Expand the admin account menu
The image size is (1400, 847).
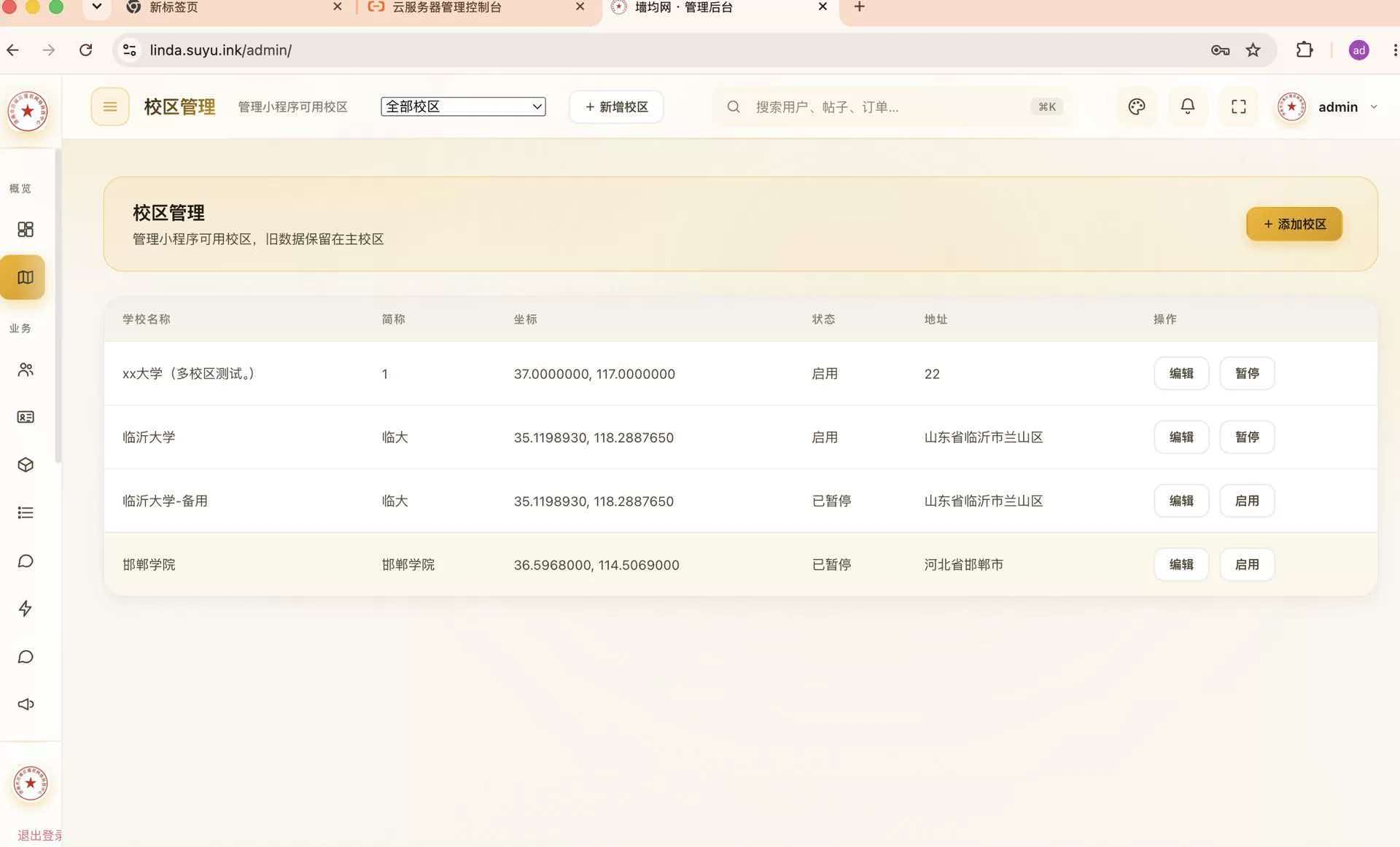tap(1327, 107)
